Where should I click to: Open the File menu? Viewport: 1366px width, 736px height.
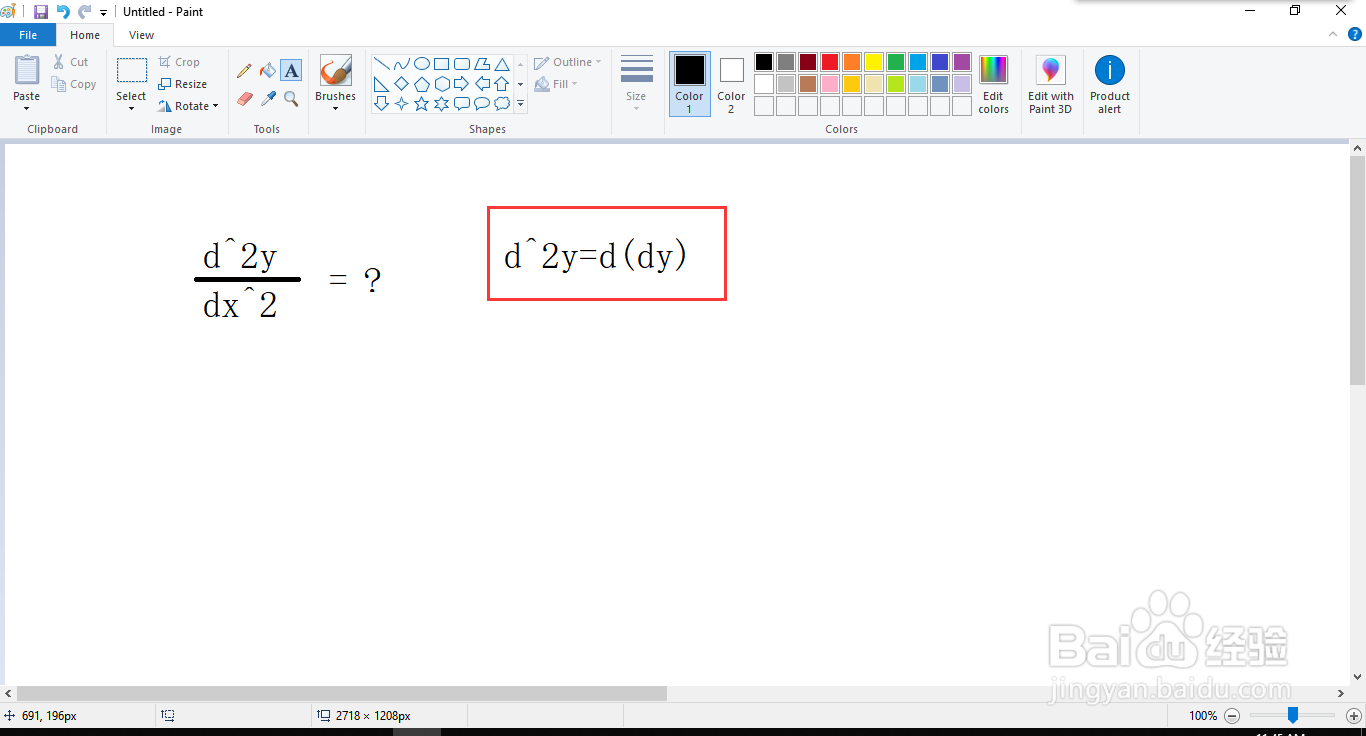(x=28, y=34)
